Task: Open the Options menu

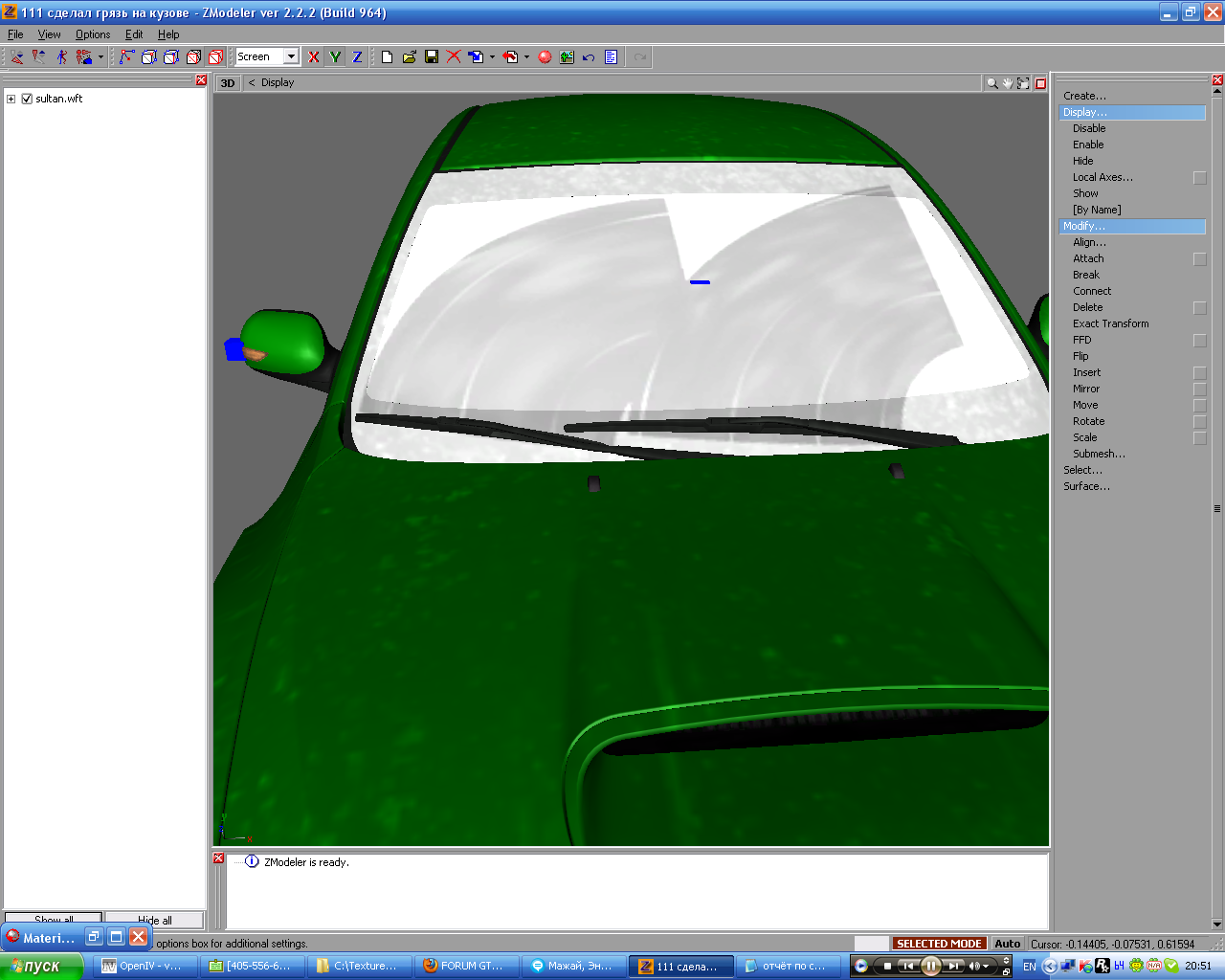Action: point(93,34)
